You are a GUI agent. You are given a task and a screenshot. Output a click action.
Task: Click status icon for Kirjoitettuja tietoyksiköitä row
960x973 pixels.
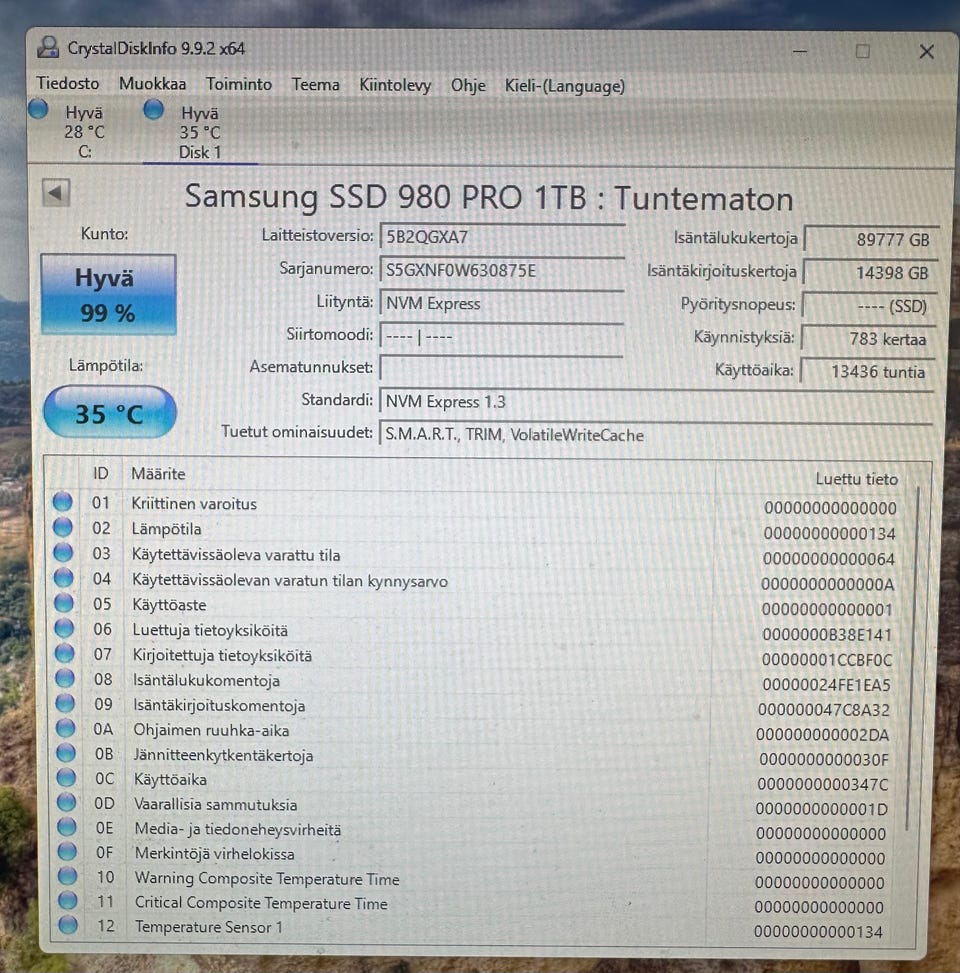[65, 653]
